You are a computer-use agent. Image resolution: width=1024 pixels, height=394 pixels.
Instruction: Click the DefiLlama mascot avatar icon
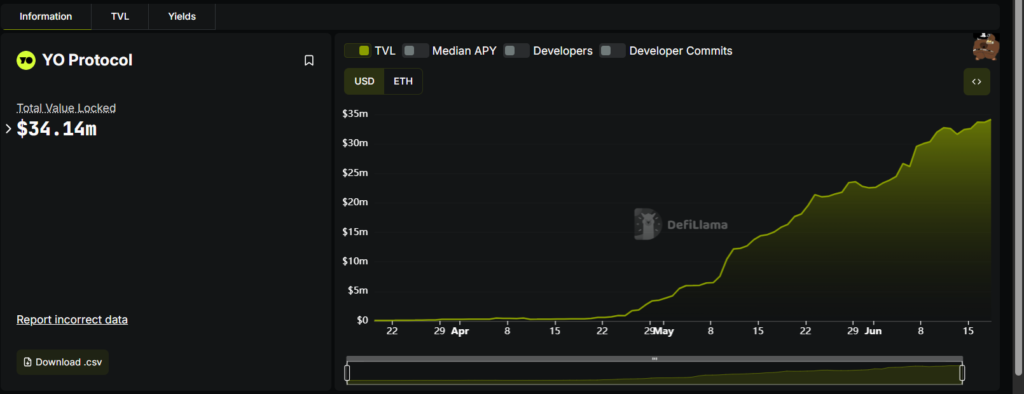click(986, 47)
